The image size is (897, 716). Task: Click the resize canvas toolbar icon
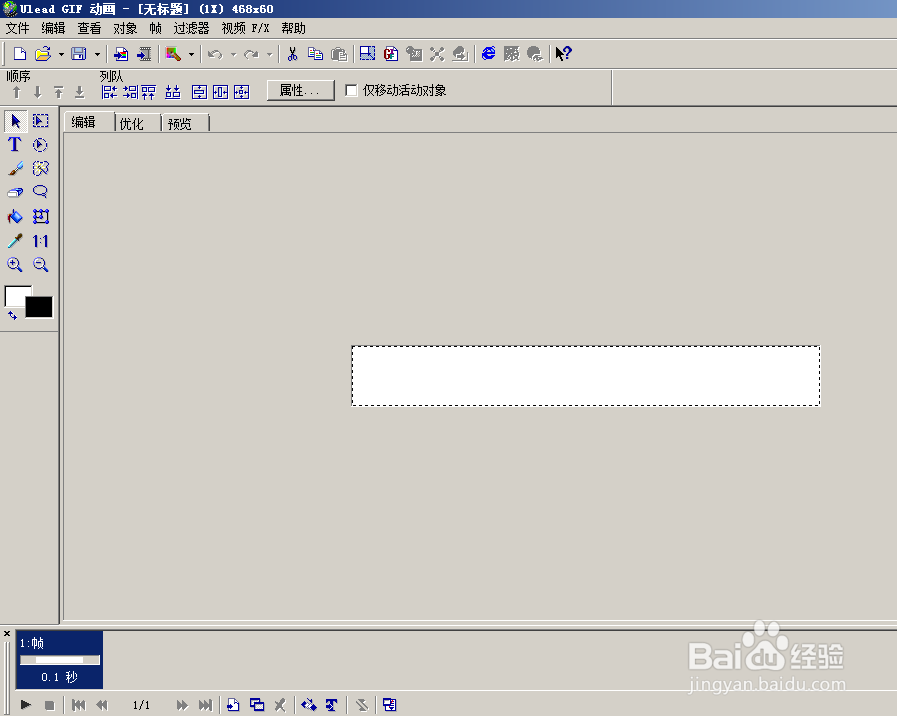(x=367, y=54)
